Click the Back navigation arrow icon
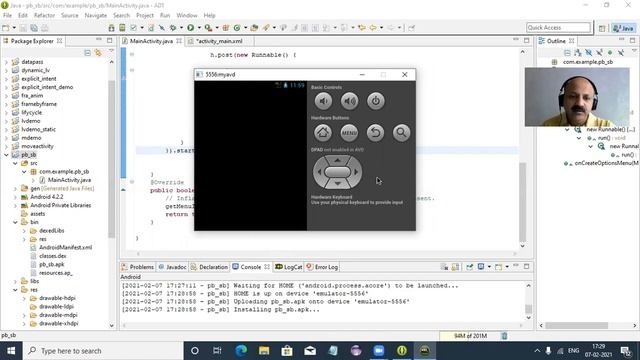The width and height of the screenshot is (640, 360). [x=373, y=28]
